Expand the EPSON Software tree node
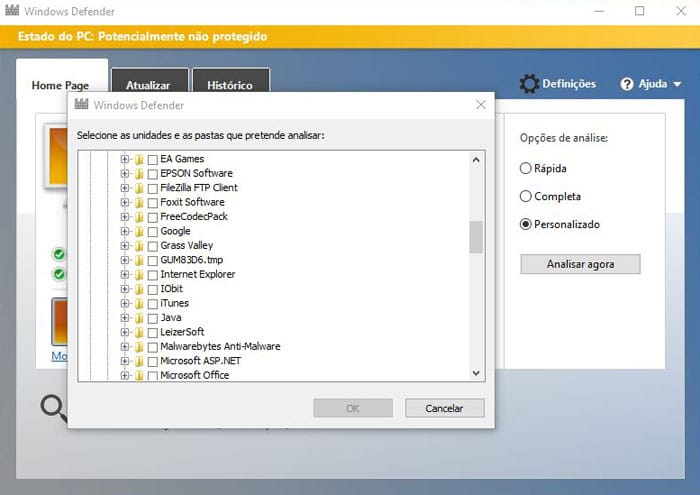The width and height of the screenshot is (700, 495). pyautogui.click(x=125, y=173)
